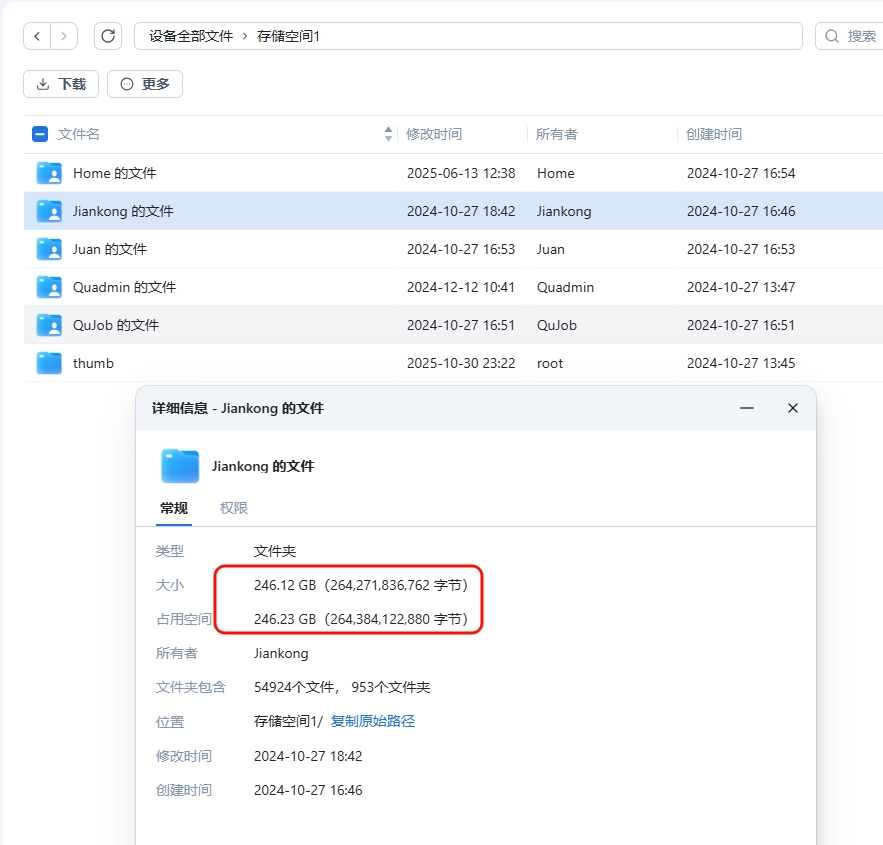
Task: Sort by 文件名 column header
Action: tap(78, 134)
